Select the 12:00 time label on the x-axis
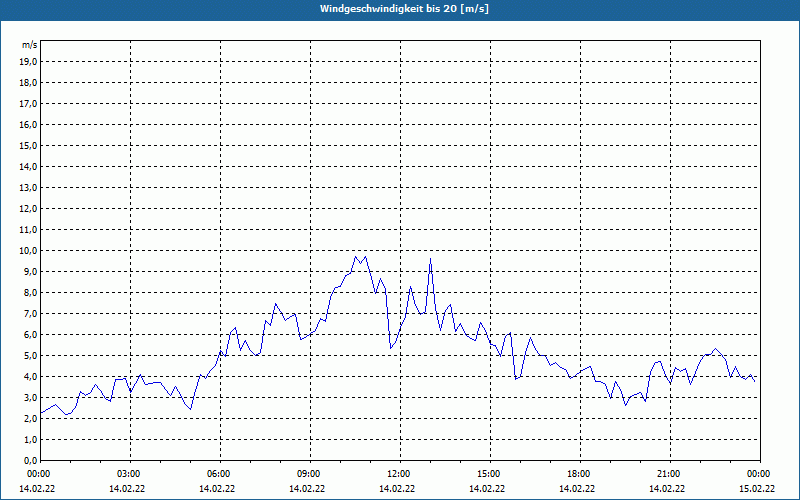This screenshot has height=500, width=800. (x=399, y=473)
